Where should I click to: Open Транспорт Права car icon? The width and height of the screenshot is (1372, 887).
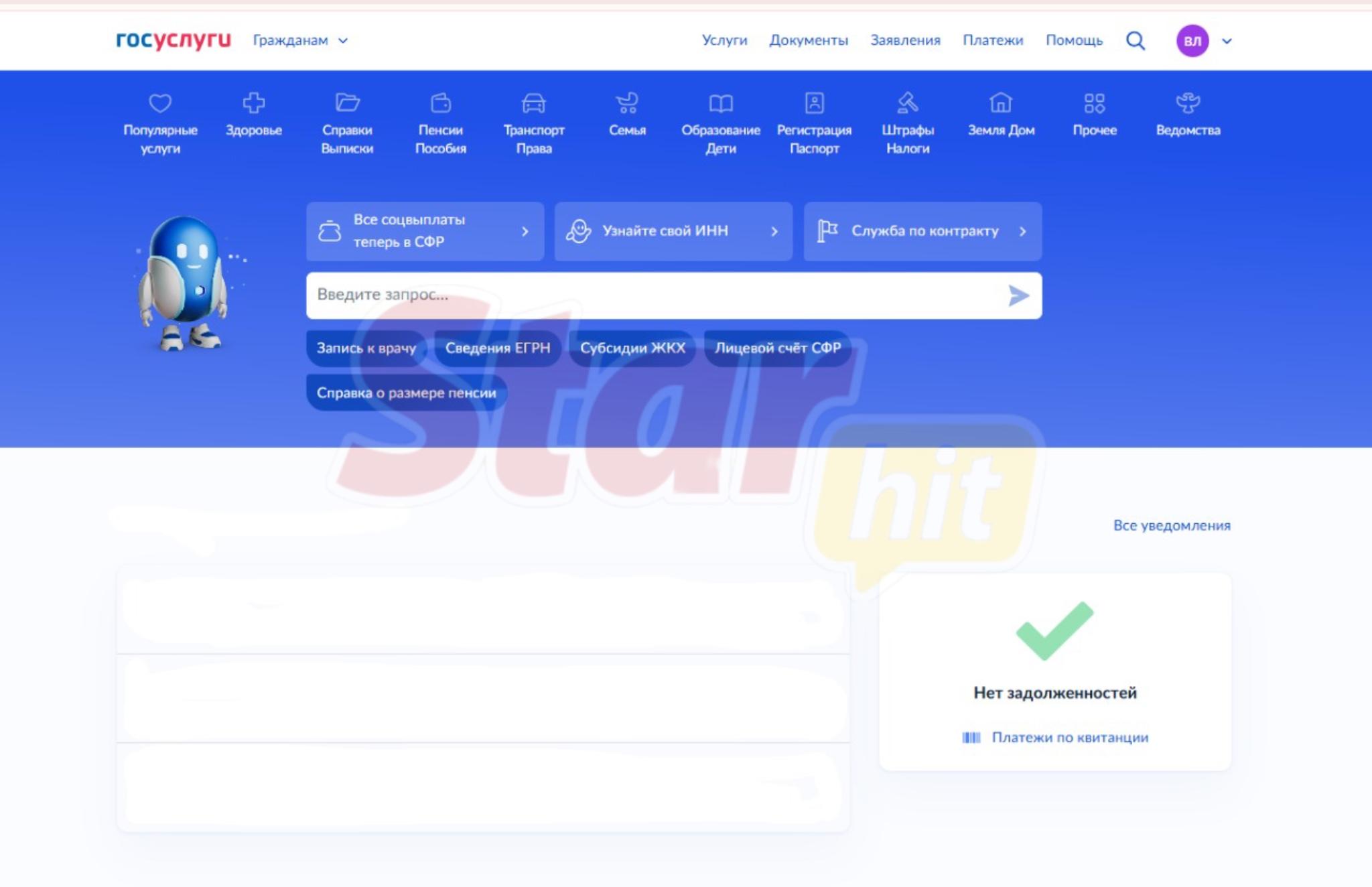point(534,103)
